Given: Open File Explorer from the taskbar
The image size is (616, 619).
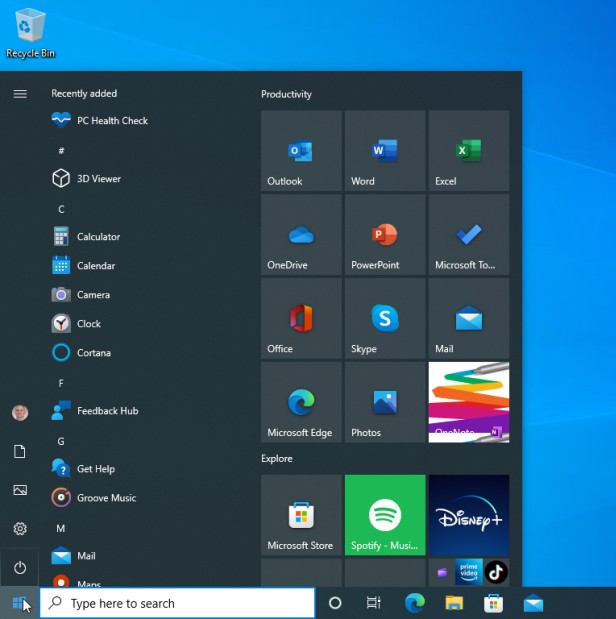Looking at the screenshot, I should [454, 603].
